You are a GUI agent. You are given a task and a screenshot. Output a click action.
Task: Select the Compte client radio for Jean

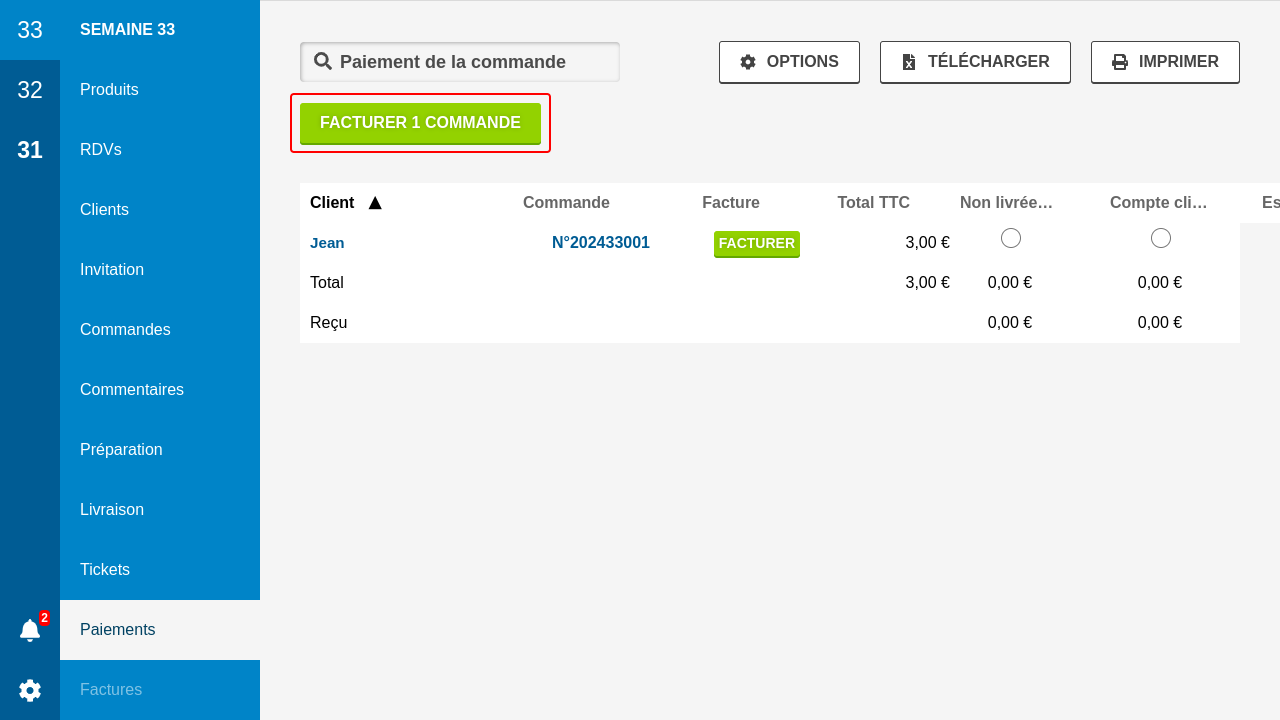[x=1161, y=238]
